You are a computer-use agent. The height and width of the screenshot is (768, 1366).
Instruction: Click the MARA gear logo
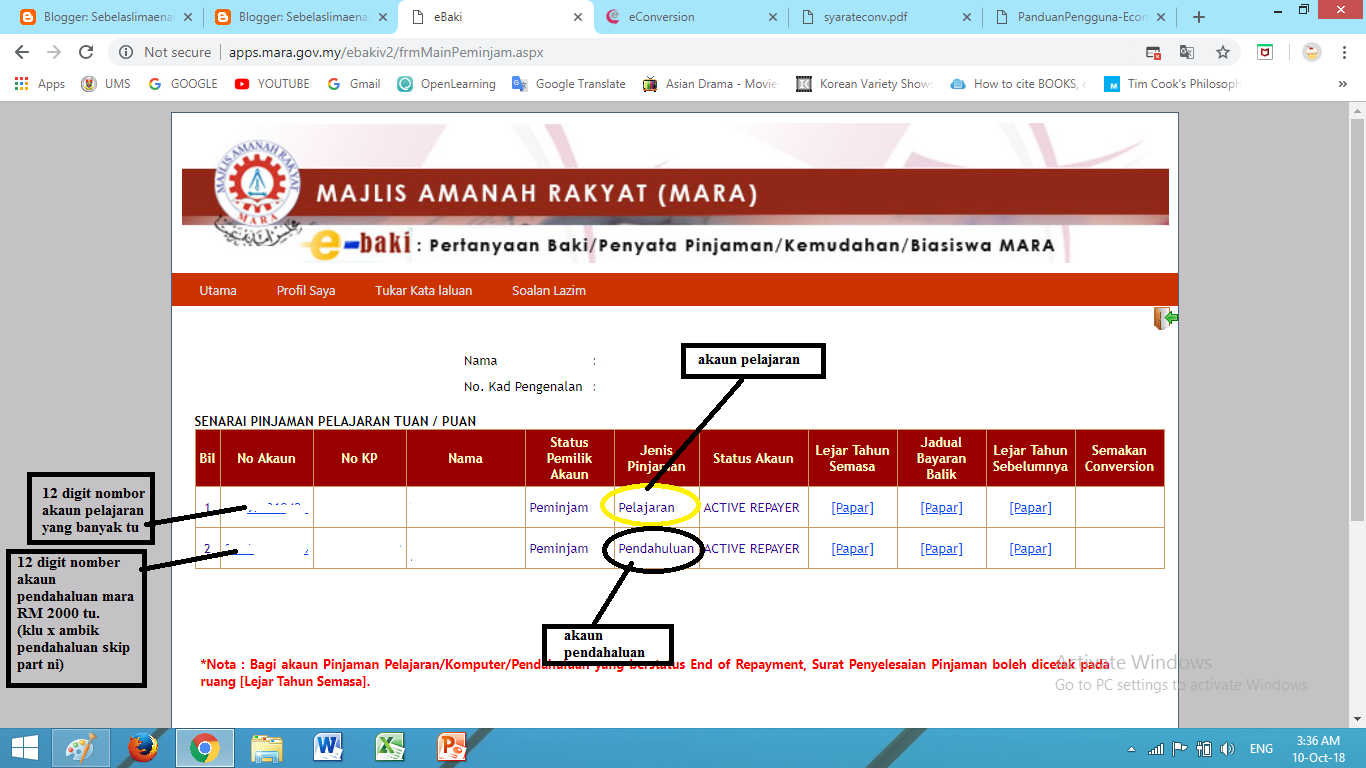click(259, 185)
